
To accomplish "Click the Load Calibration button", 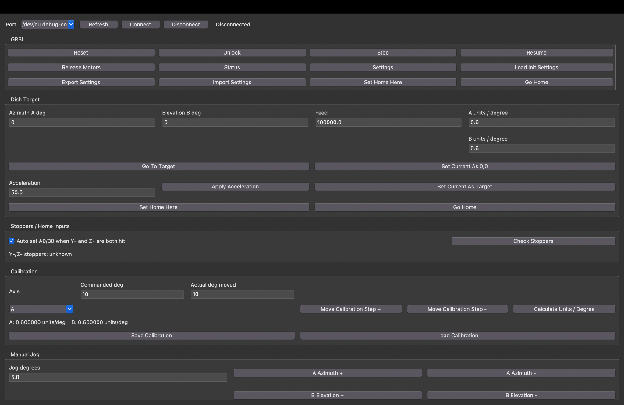I will (457, 336).
